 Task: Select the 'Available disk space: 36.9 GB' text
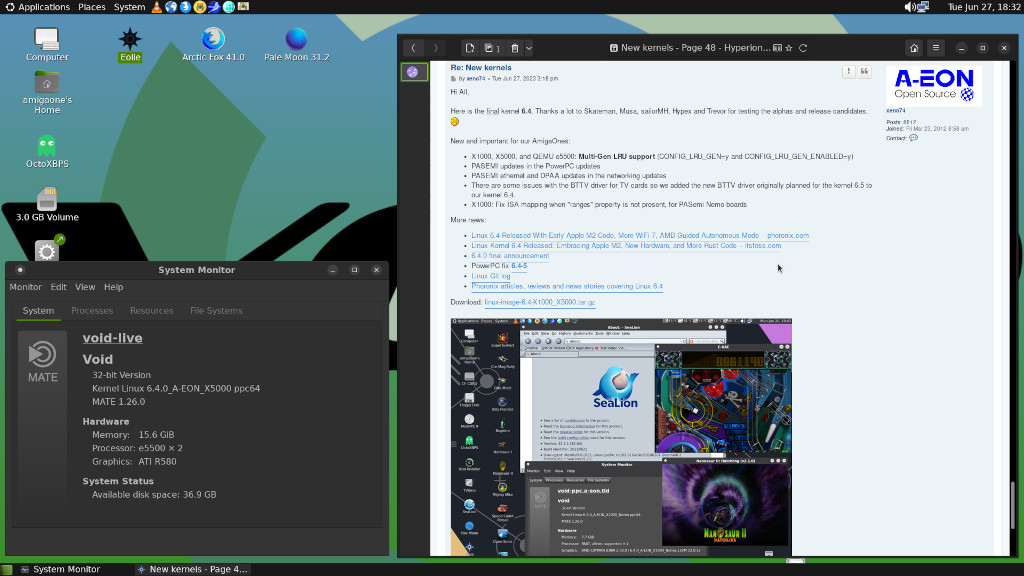click(153, 494)
